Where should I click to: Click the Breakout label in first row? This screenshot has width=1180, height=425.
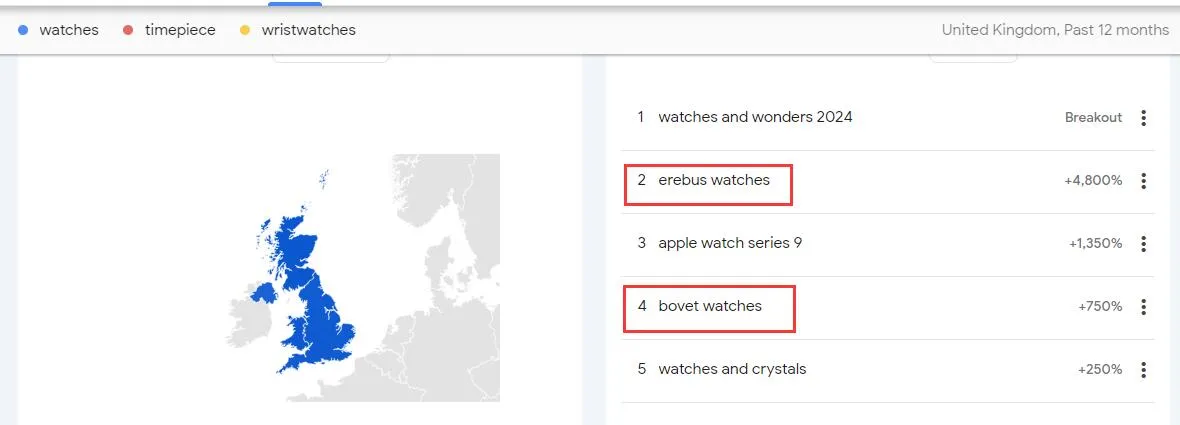(1093, 118)
